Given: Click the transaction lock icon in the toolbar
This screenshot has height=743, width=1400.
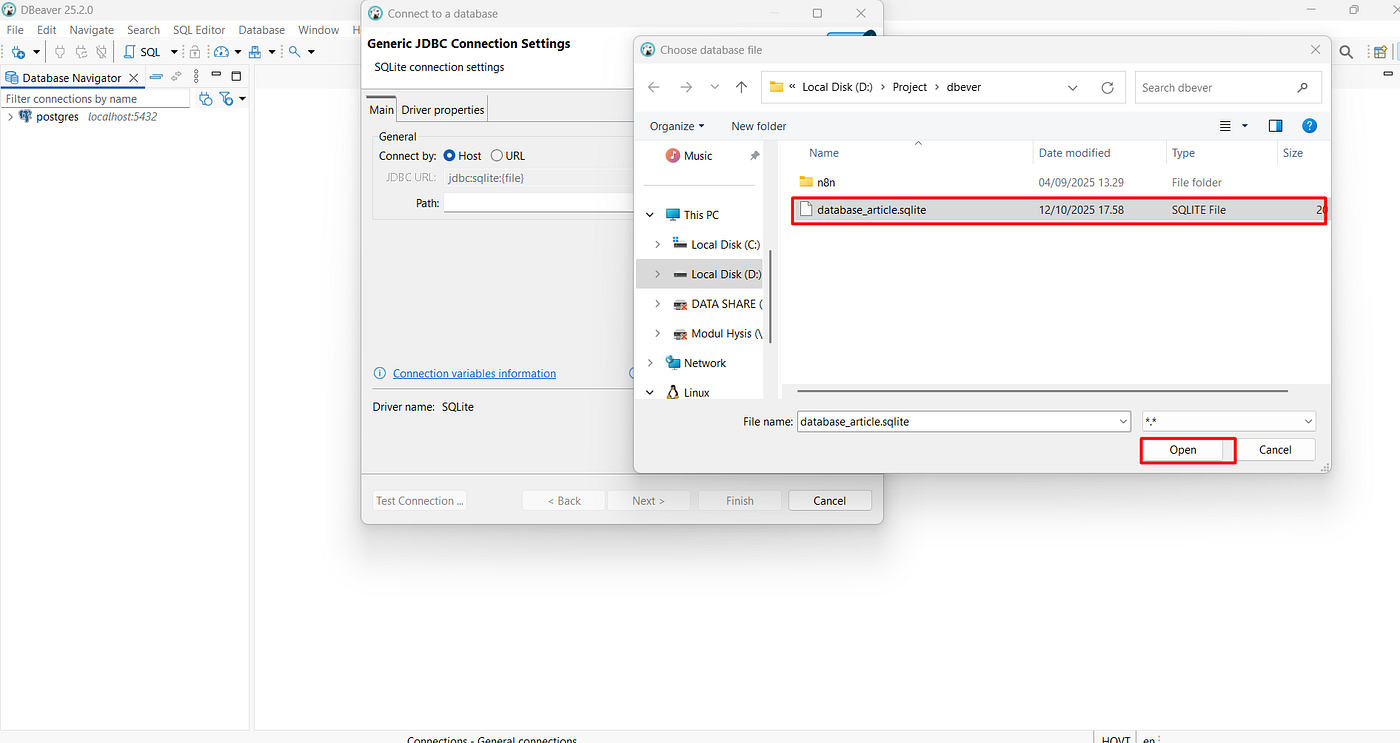Looking at the screenshot, I should [196, 52].
